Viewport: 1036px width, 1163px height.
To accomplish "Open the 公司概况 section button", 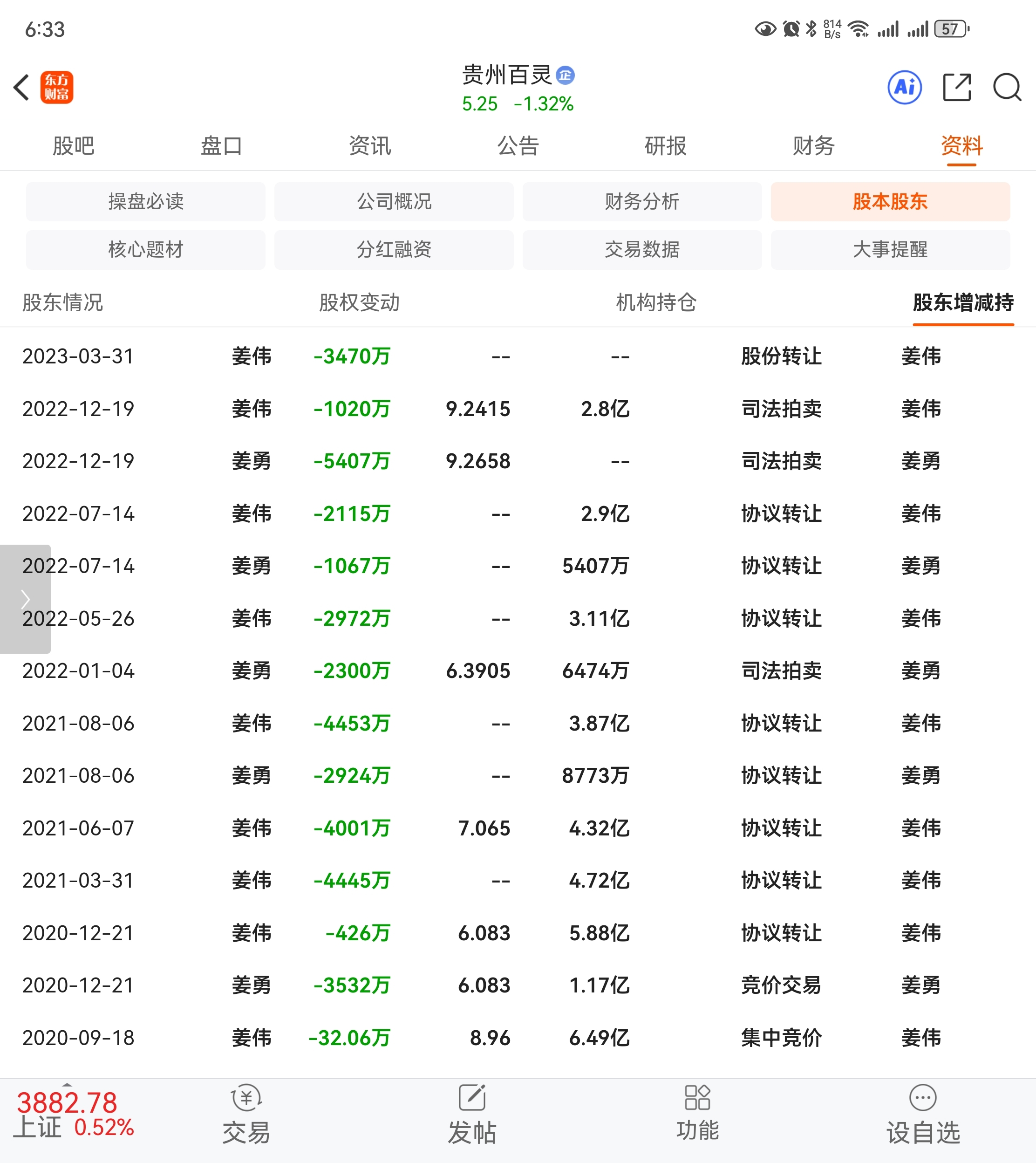I will [394, 201].
